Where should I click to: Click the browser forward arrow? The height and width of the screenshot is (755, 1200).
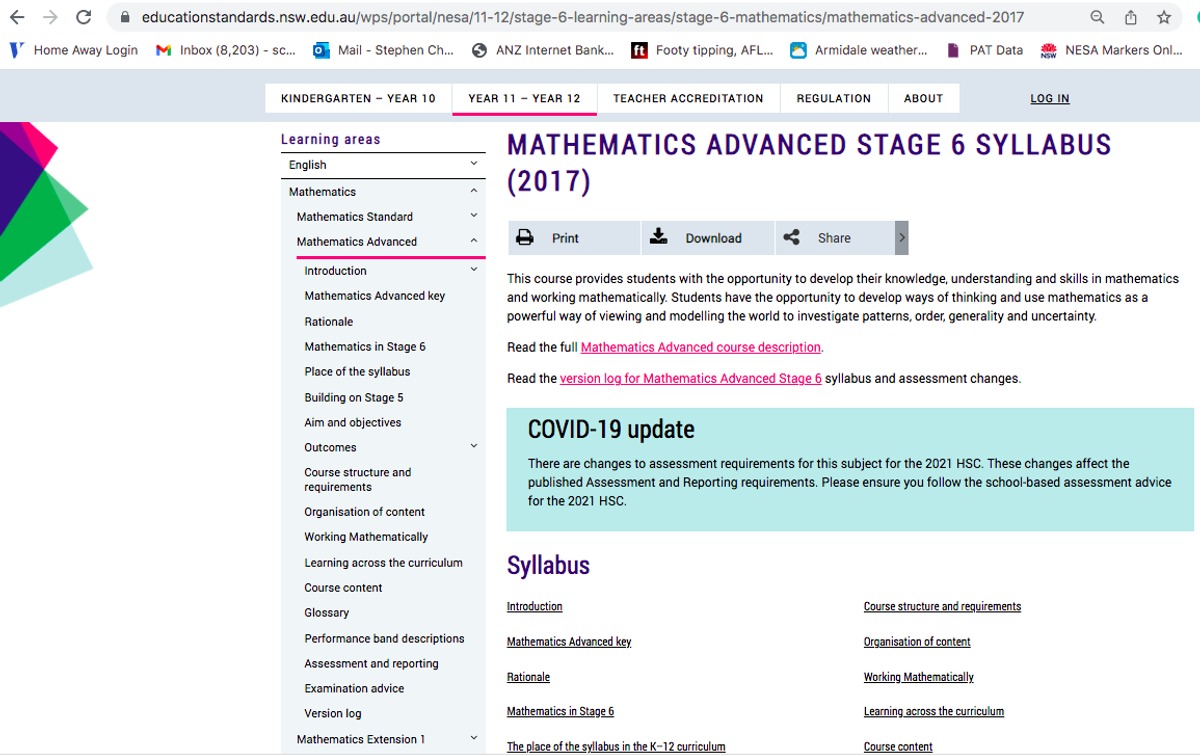tap(51, 17)
